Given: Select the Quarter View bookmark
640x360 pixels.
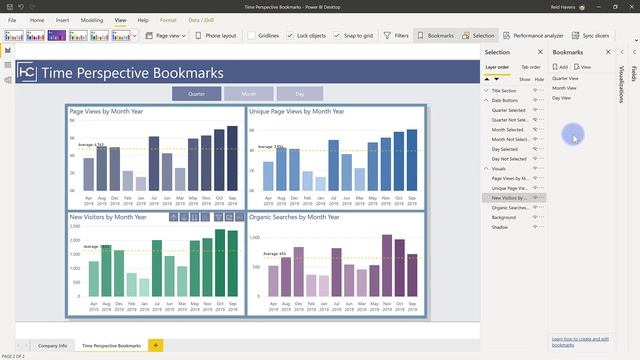Looking at the screenshot, I should coord(565,78).
